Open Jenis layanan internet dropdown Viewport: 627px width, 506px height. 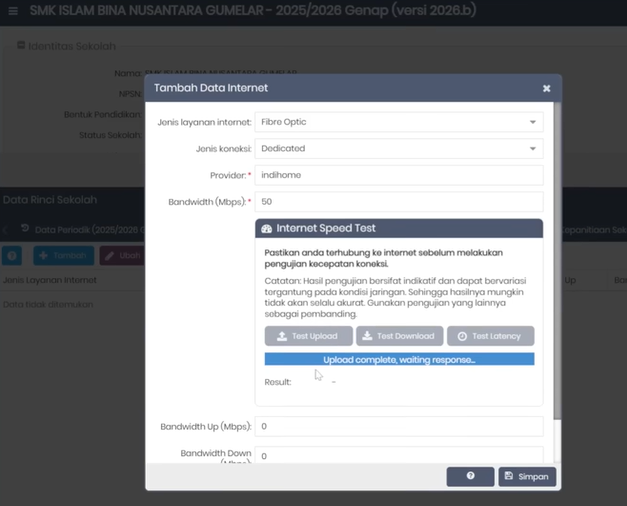(x=399, y=122)
